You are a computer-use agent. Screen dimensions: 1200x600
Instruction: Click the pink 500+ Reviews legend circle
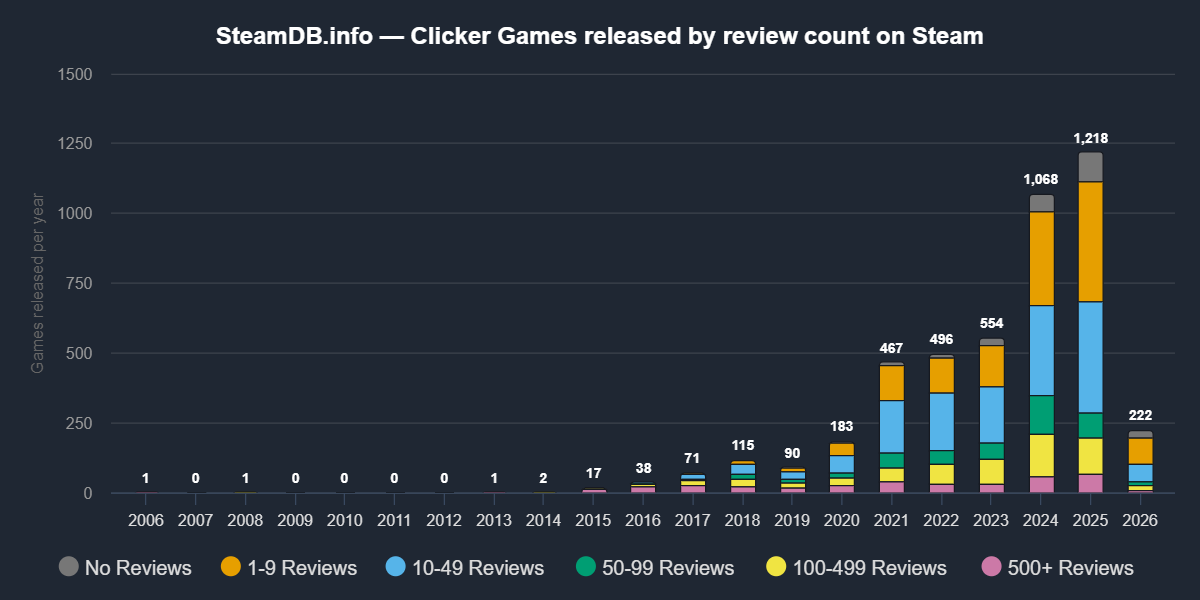tap(991, 567)
